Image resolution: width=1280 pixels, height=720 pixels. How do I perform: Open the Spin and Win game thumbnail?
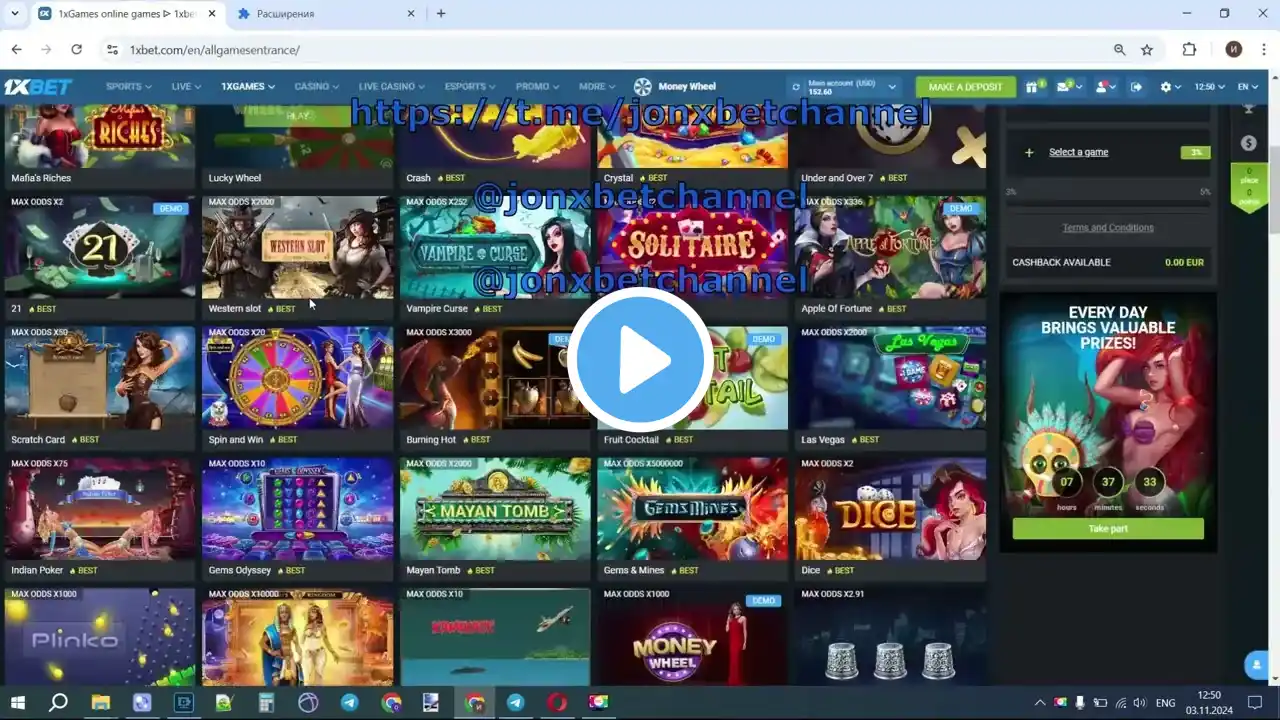pyautogui.click(x=298, y=378)
